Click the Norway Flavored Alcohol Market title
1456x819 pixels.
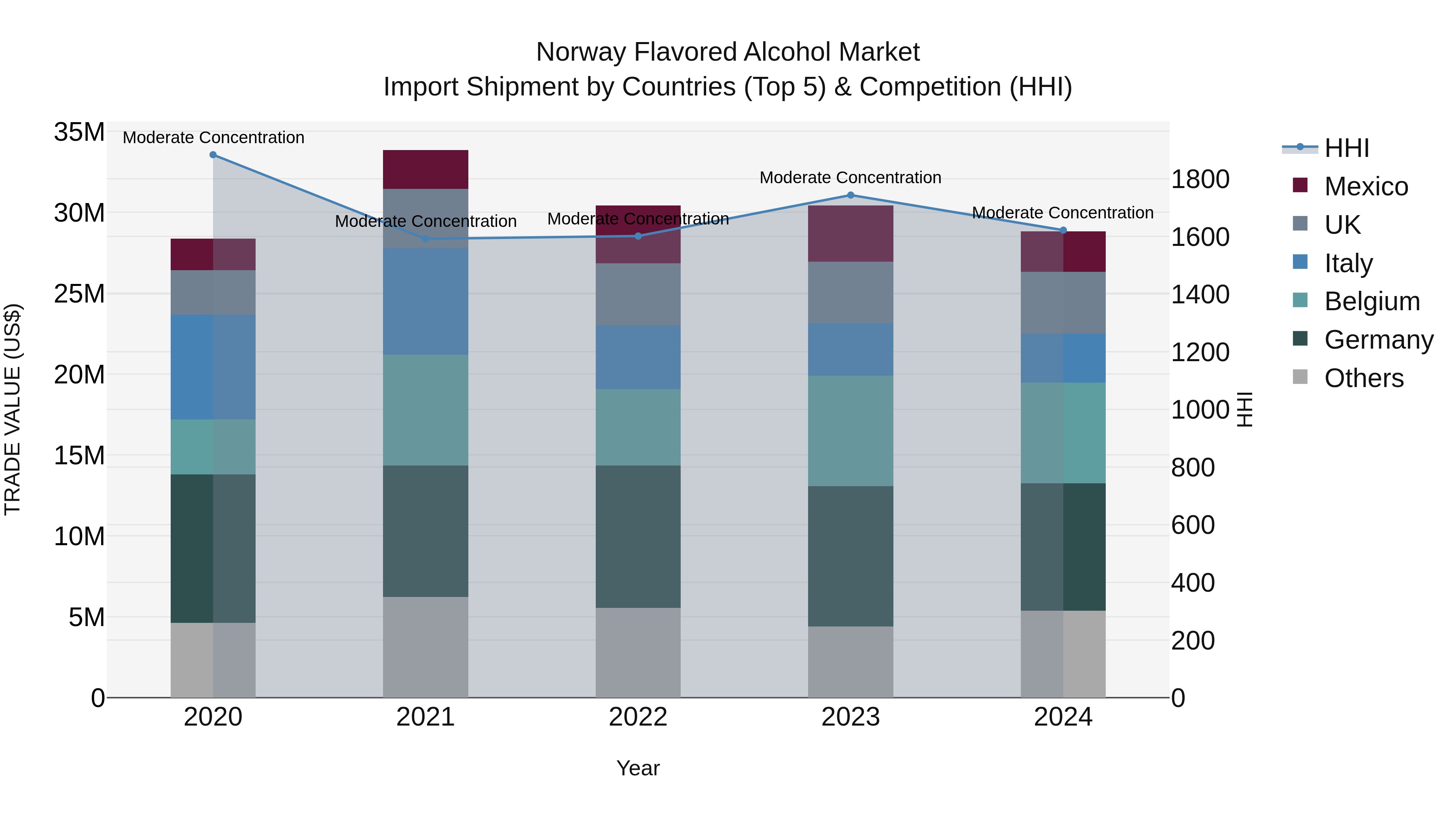pyautogui.click(x=728, y=52)
